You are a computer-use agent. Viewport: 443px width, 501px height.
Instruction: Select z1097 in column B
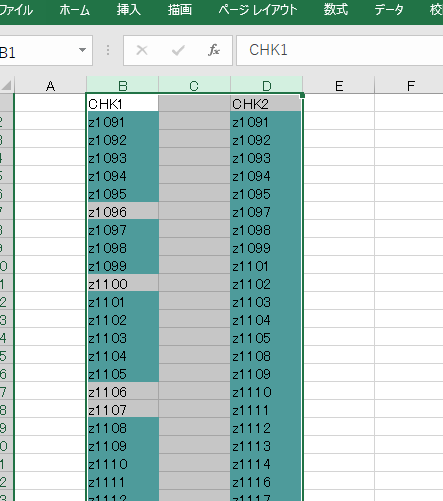[x=123, y=230]
